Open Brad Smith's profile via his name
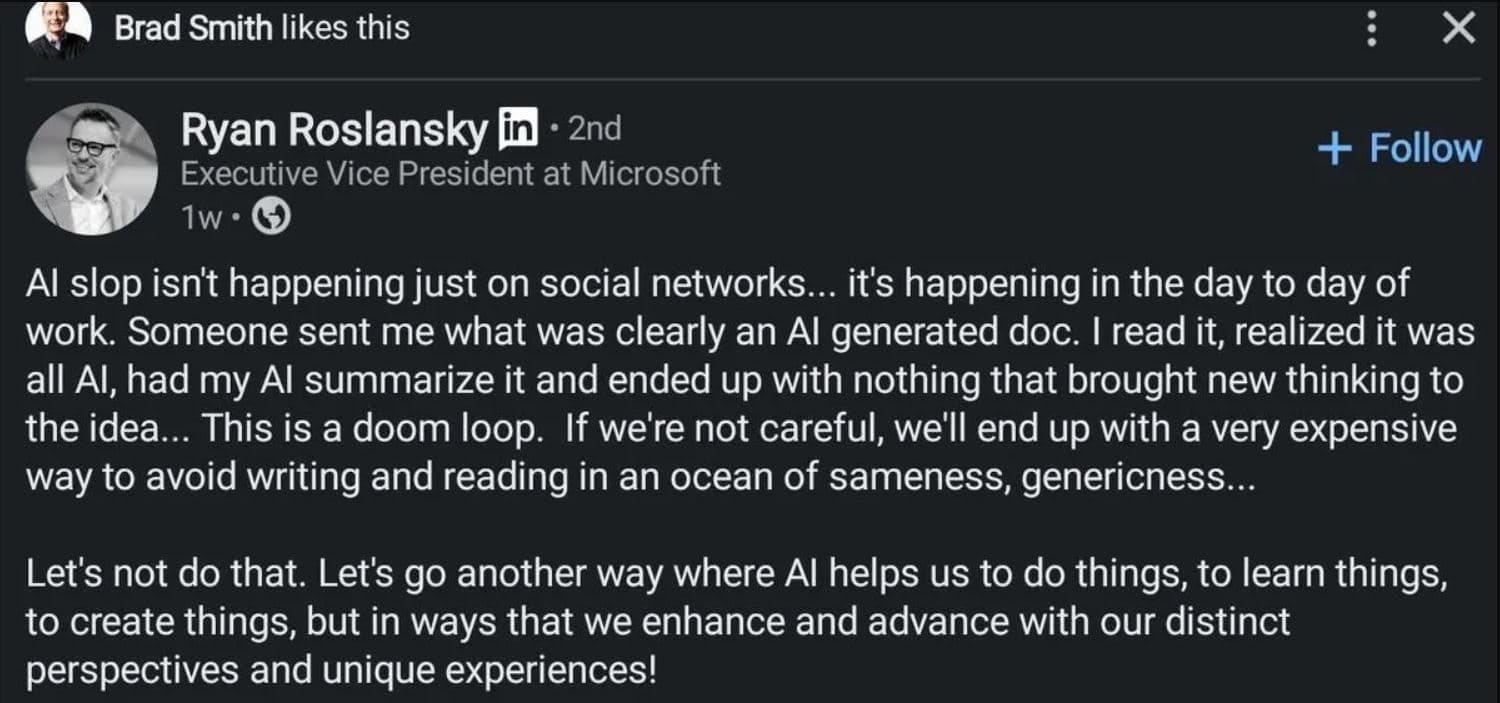 [x=193, y=28]
